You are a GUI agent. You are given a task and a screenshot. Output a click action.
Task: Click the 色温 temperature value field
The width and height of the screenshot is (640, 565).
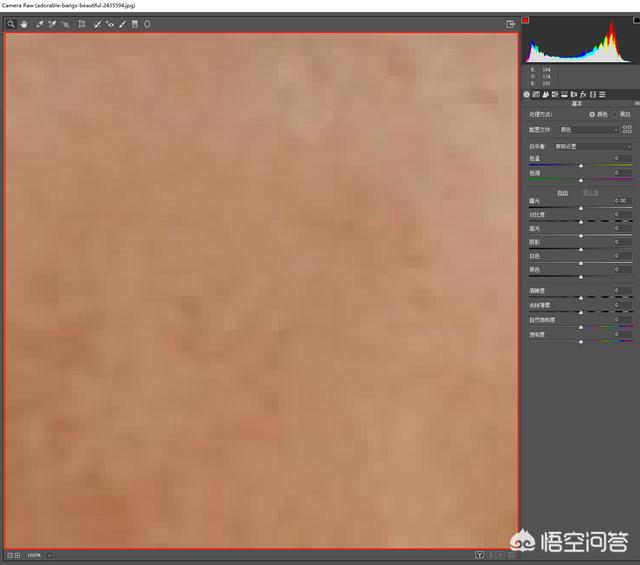point(622,158)
